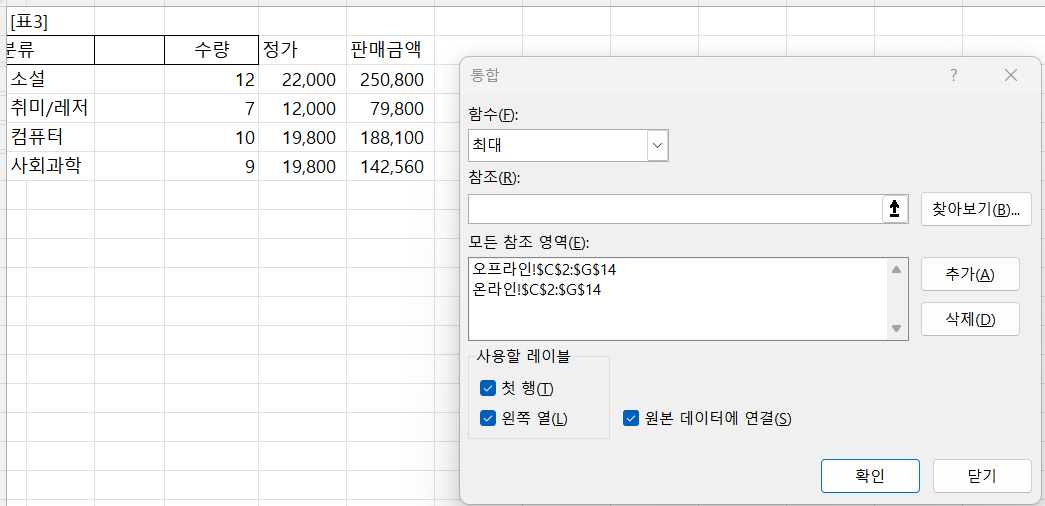The height and width of the screenshot is (506, 1045).
Task: Select the cell with value 250,800
Action: [x=388, y=79]
